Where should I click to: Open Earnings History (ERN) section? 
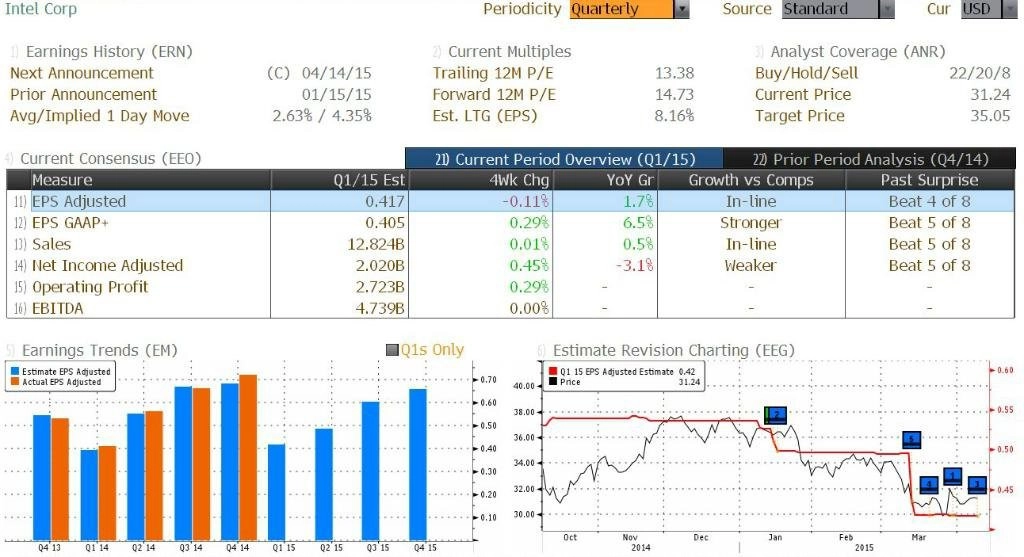[108, 52]
